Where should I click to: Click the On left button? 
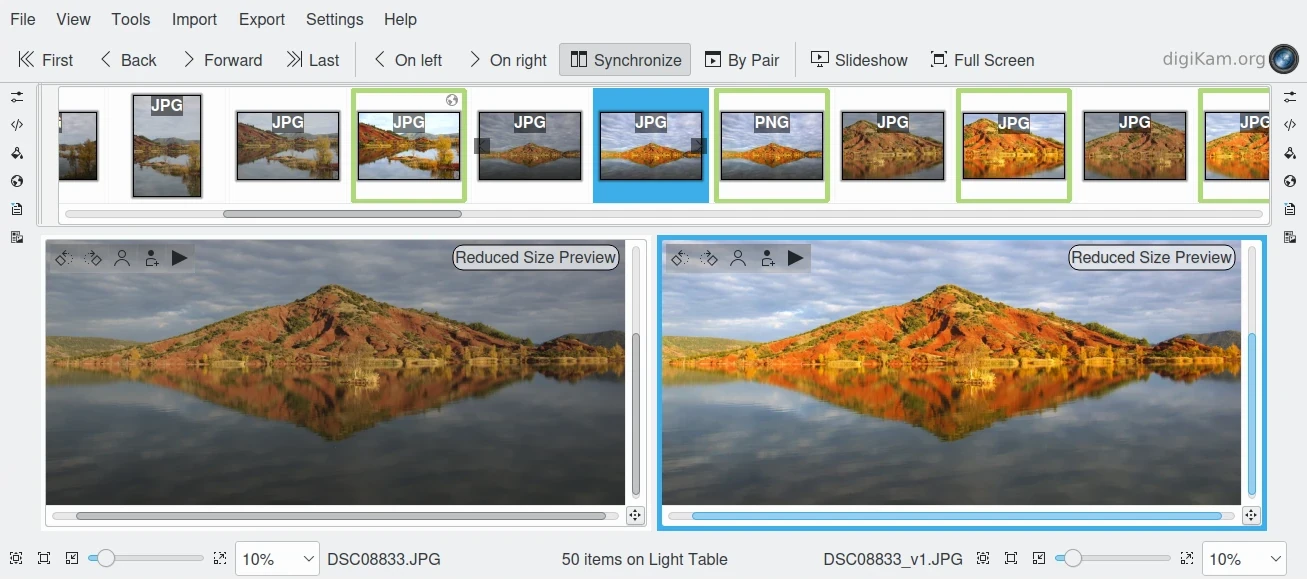pyautogui.click(x=407, y=60)
